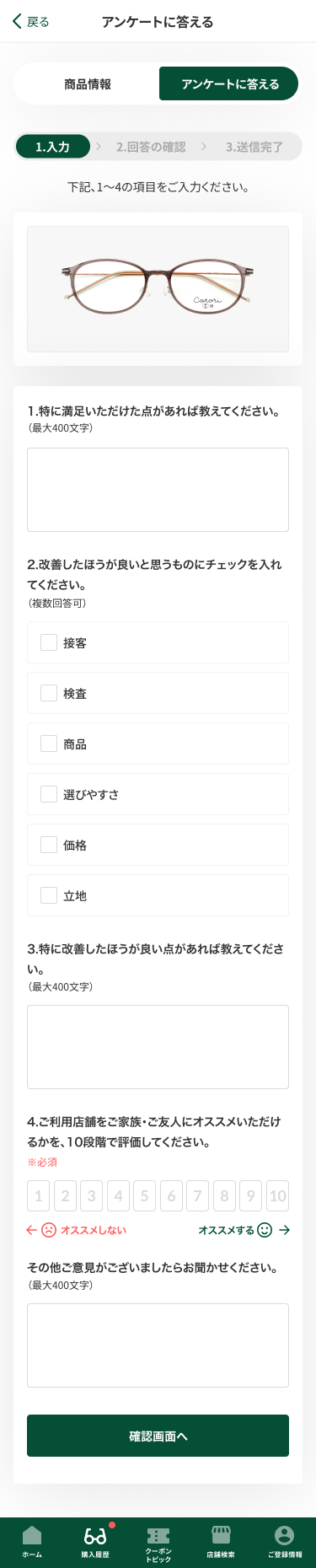Click the 確認画面へ button
Image resolution: width=316 pixels, height=1568 pixels.
(158, 1436)
